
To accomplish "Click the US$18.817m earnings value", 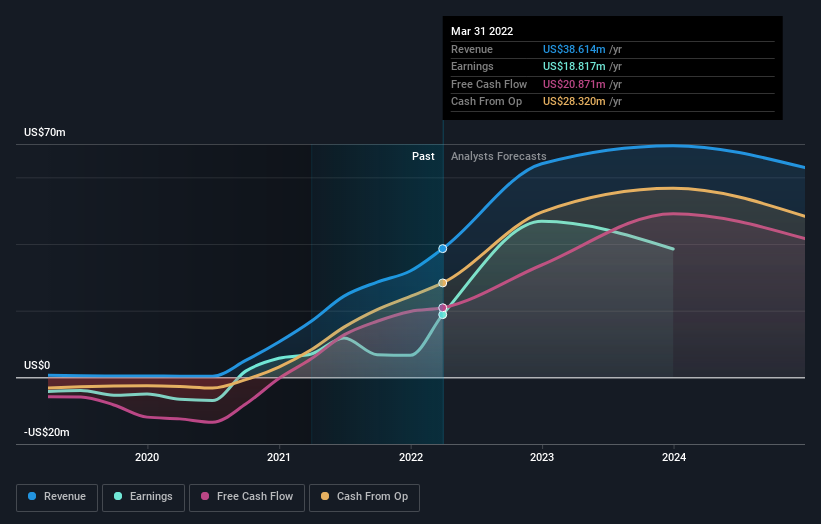I will [574, 66].
